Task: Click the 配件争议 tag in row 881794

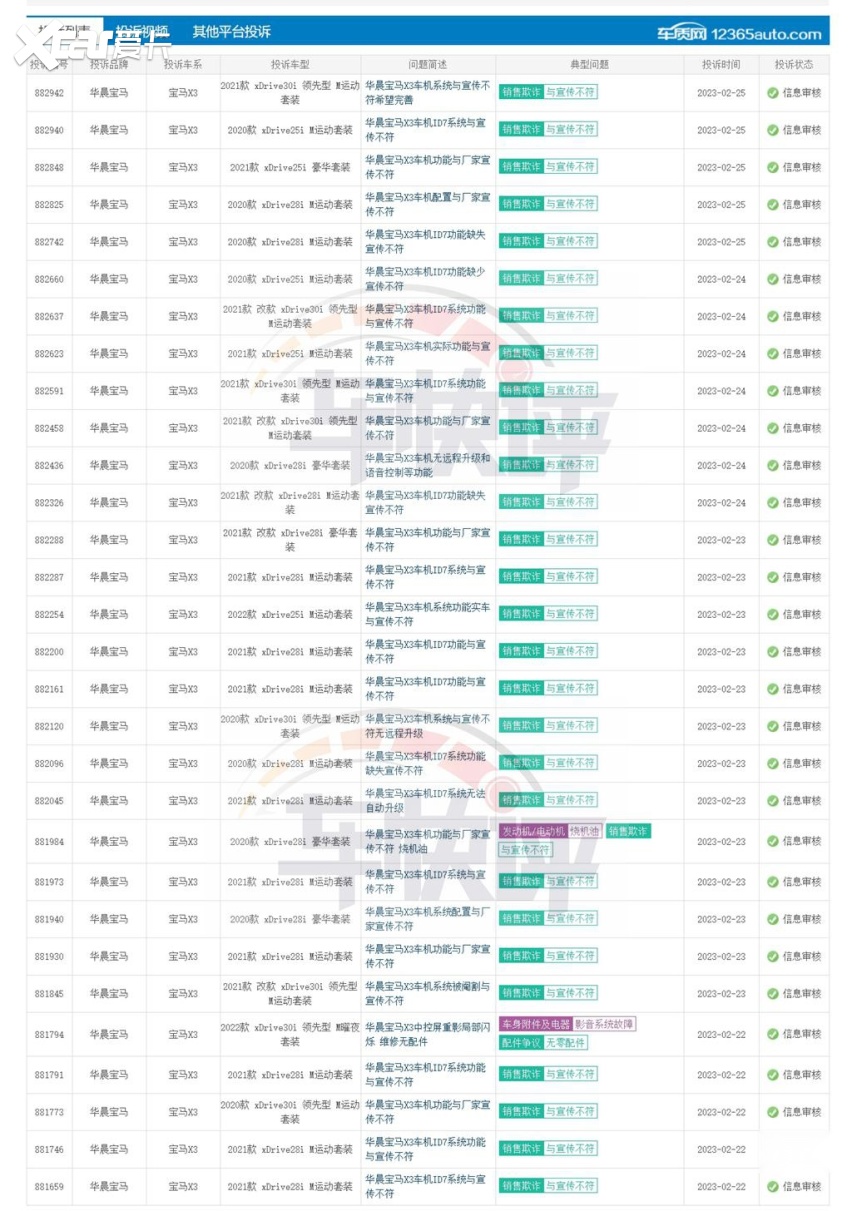Action: (x=521, y=1043)
